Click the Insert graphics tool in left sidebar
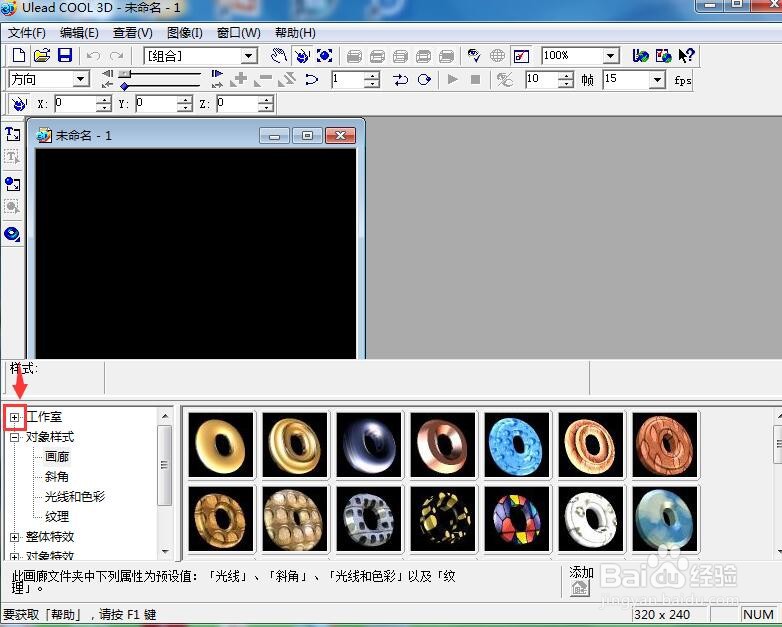 point(12,184)
